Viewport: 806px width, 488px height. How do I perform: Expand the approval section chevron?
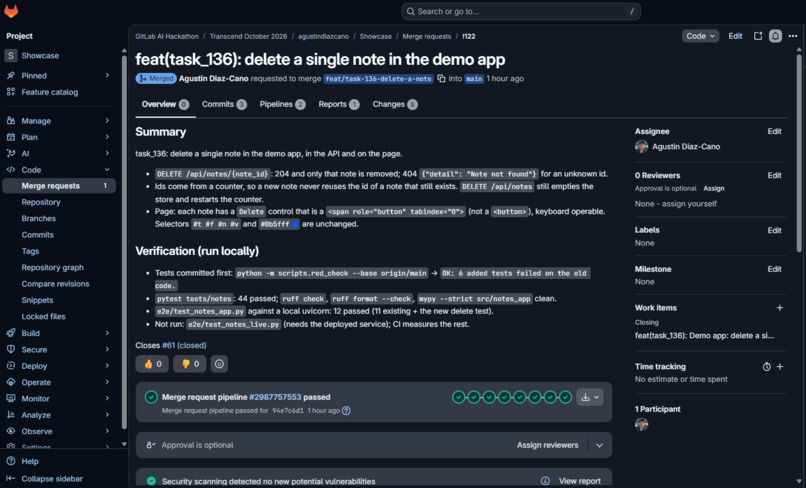pyautogui.click(x=599, y=445)
